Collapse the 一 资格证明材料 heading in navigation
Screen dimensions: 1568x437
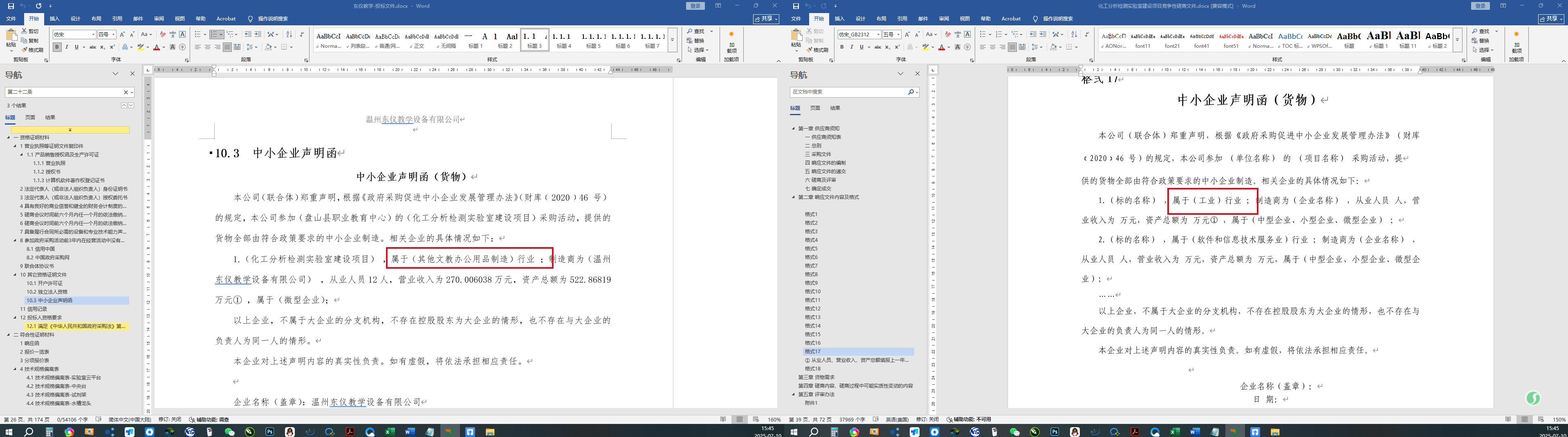point(9,137)
